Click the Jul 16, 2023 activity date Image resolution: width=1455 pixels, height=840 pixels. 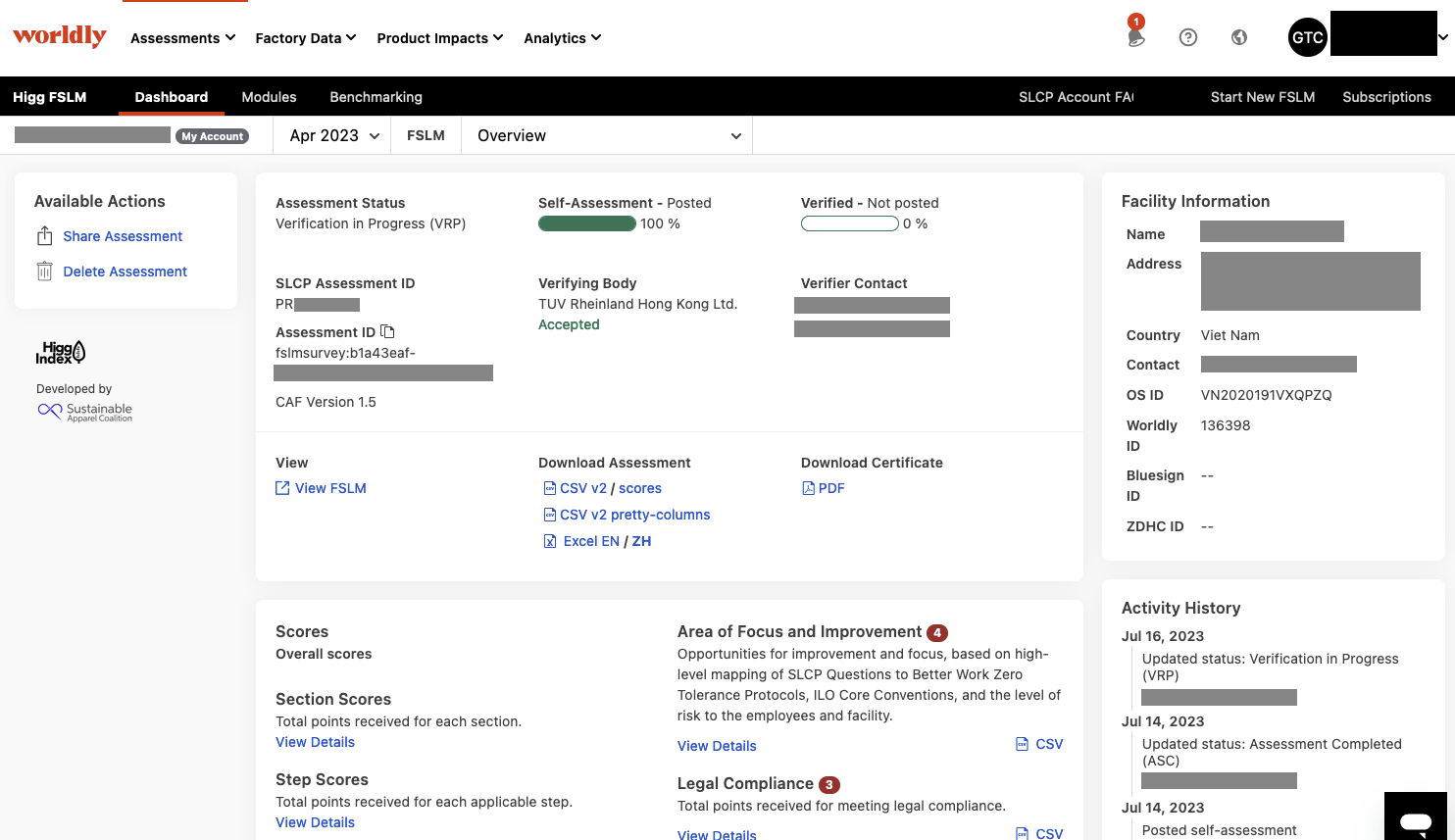point(1163,636)
